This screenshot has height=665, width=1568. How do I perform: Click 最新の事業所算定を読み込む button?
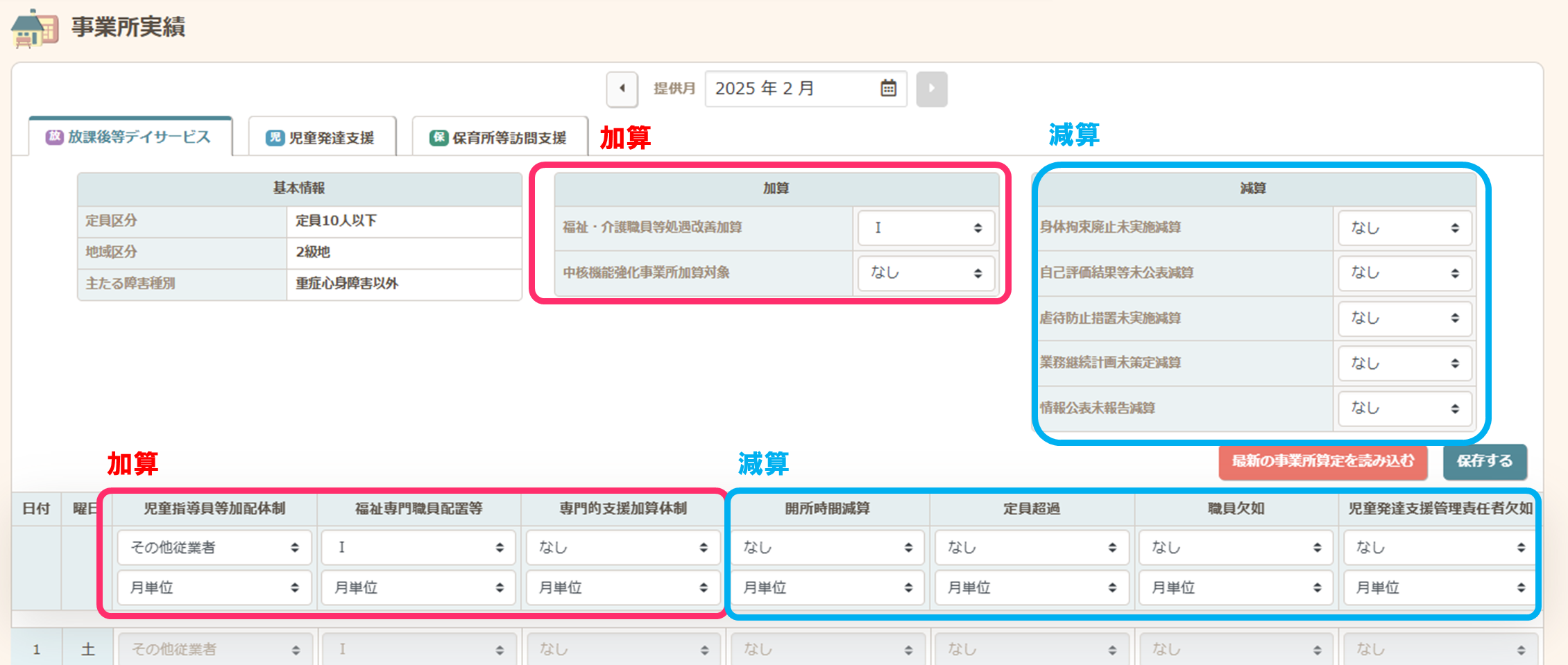(1322, 461)
